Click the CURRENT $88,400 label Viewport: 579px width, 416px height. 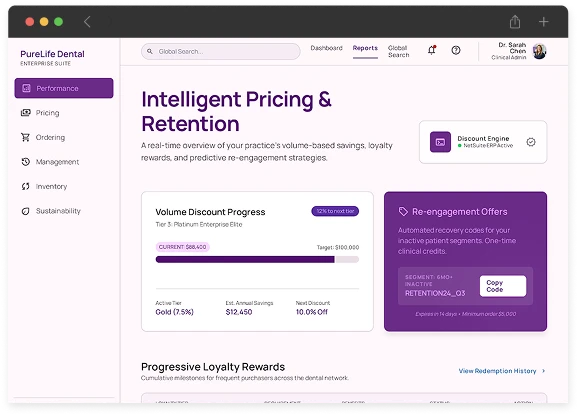click(x=182, y=247)
